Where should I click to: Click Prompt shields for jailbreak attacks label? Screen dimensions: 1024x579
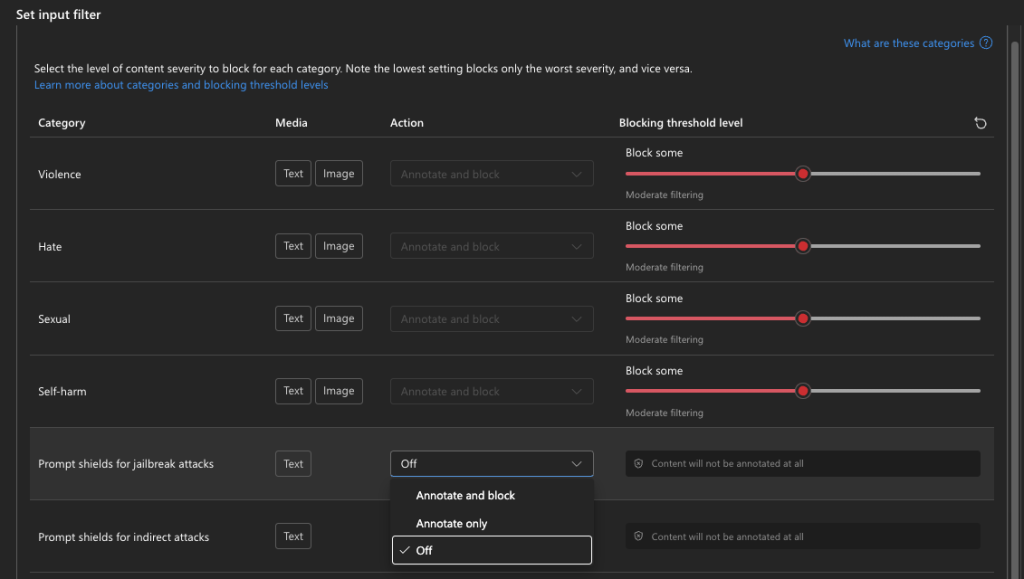point(126,463)
